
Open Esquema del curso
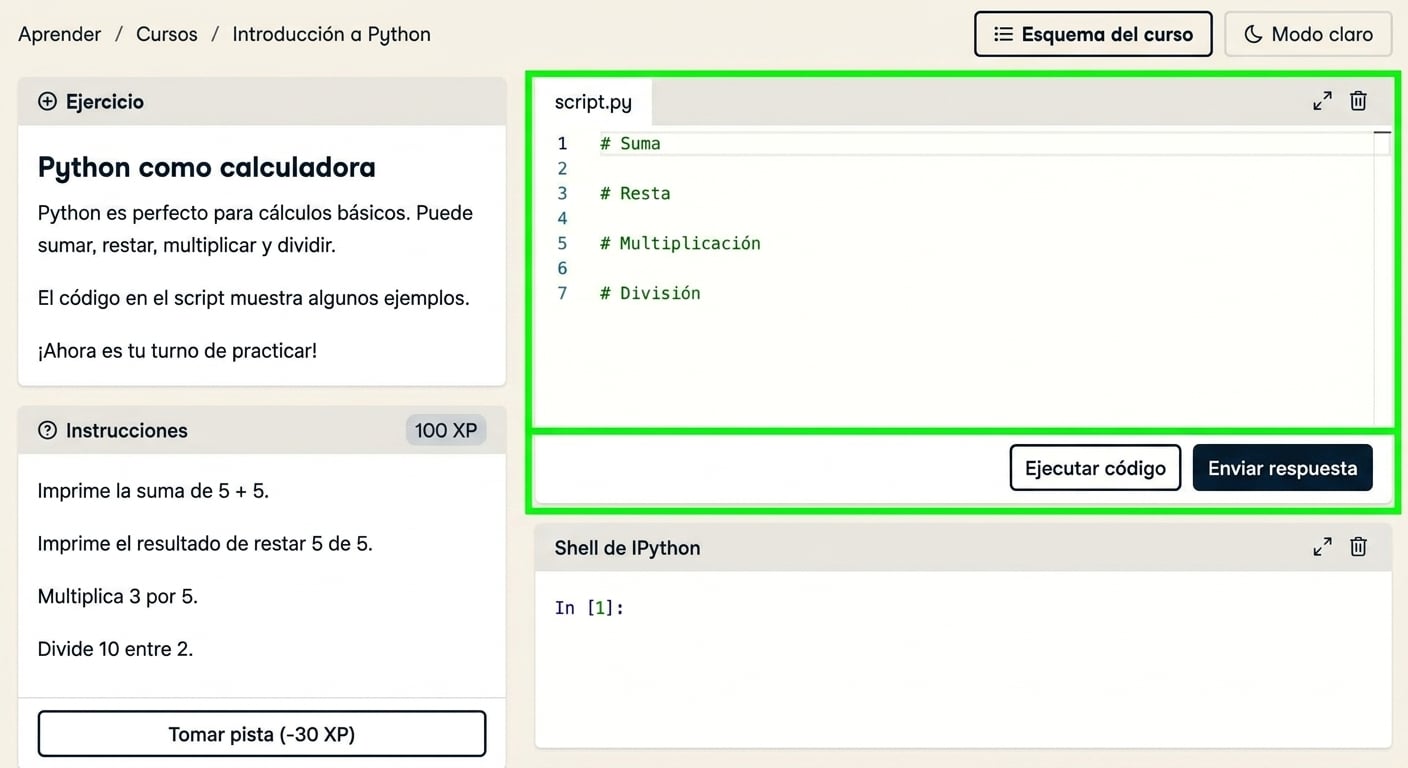(x=1093, y=34)
